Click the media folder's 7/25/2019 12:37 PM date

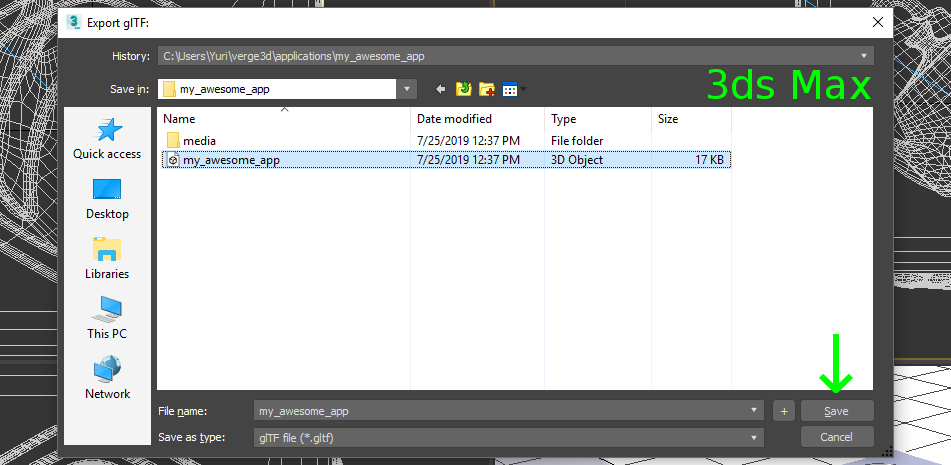[x=468, y=141]
